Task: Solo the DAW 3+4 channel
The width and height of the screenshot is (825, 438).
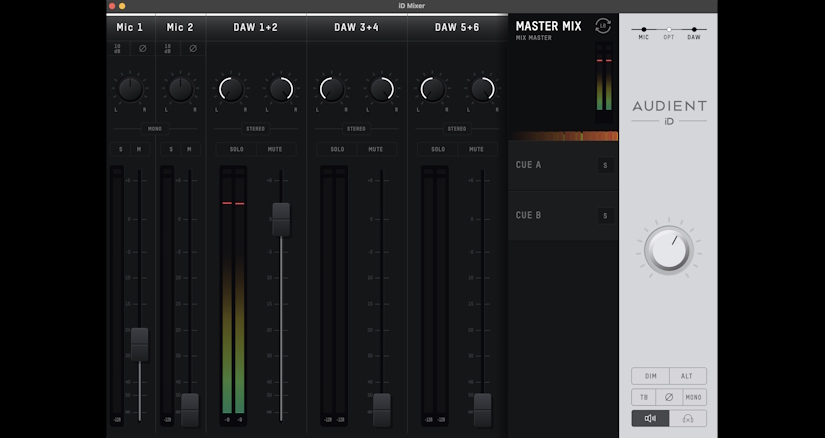Action: click(x=337, y=150)
